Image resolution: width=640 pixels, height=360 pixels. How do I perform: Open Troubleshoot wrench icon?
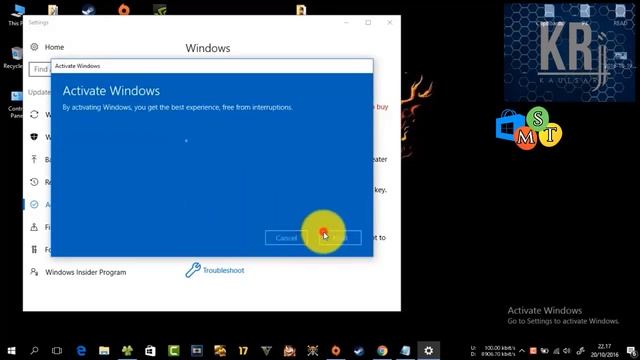pos(193,270)
